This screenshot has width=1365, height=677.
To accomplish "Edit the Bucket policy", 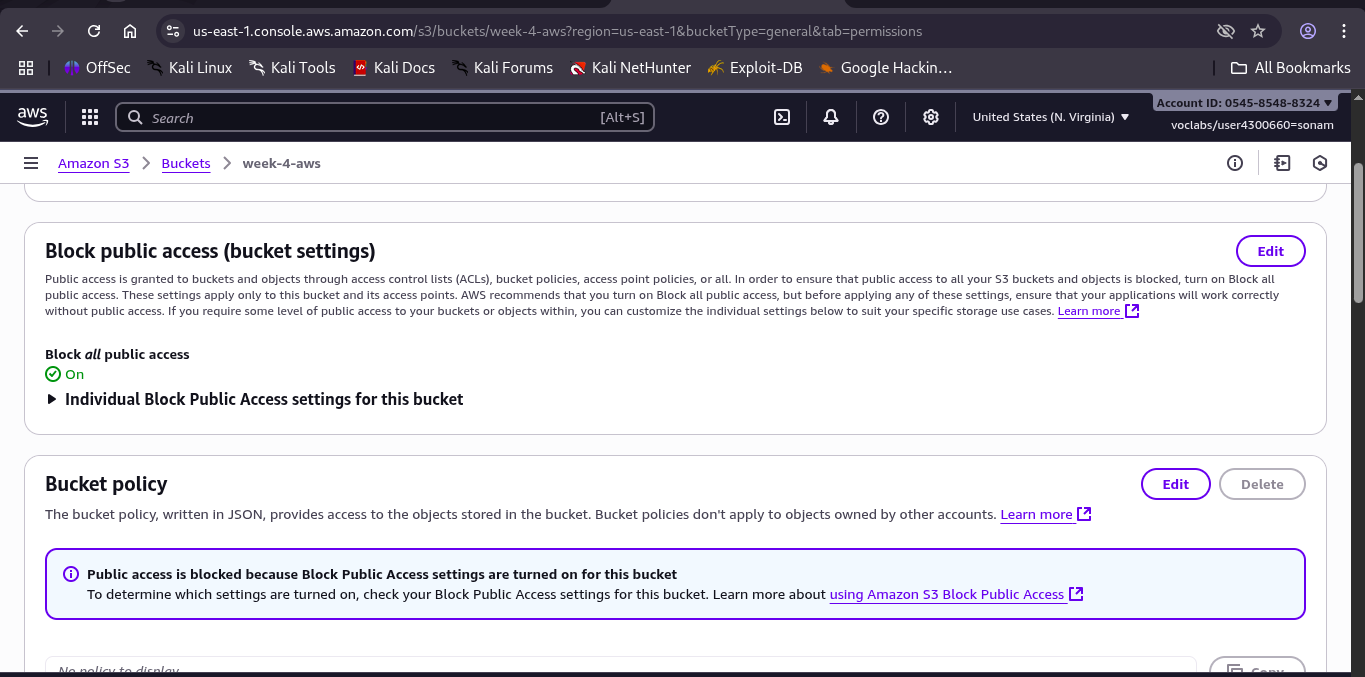I will [x=1175, y=484].
